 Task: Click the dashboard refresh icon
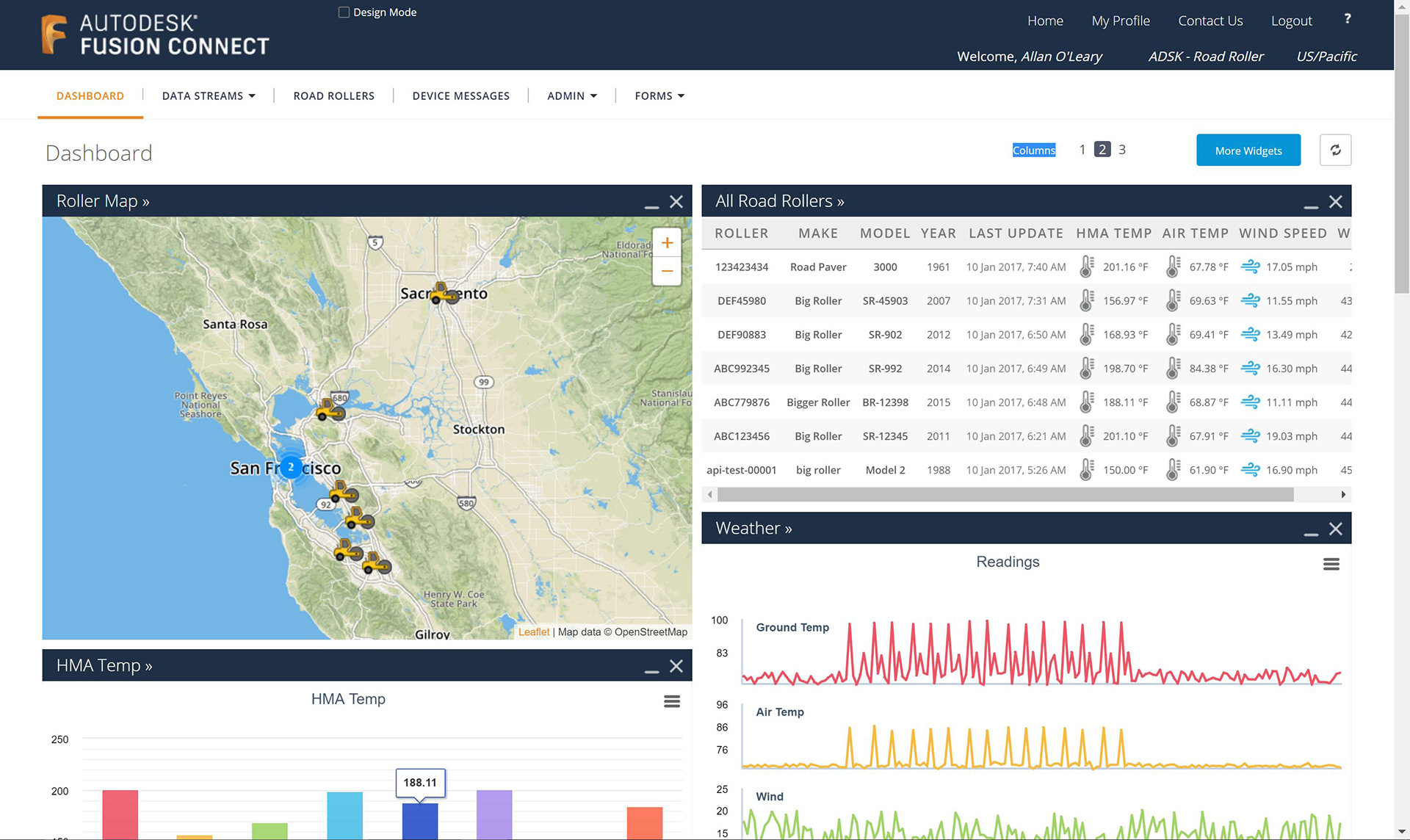[x=1335, y=150]
